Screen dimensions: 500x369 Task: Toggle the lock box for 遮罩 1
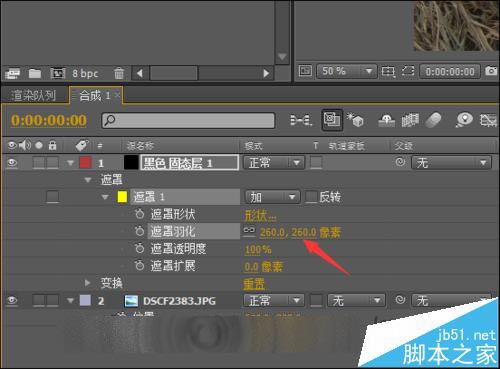tap(53, 197)
